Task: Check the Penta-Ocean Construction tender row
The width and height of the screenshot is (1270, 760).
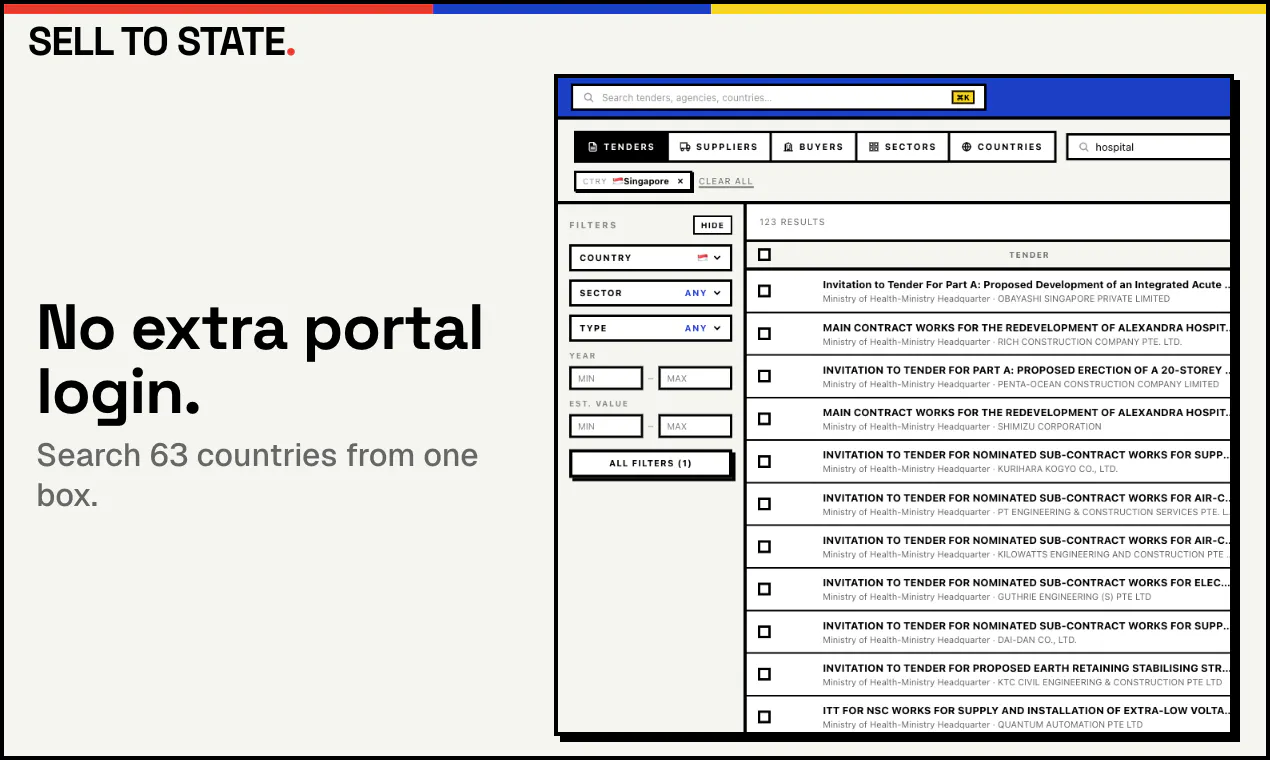Action: (764, 376)
